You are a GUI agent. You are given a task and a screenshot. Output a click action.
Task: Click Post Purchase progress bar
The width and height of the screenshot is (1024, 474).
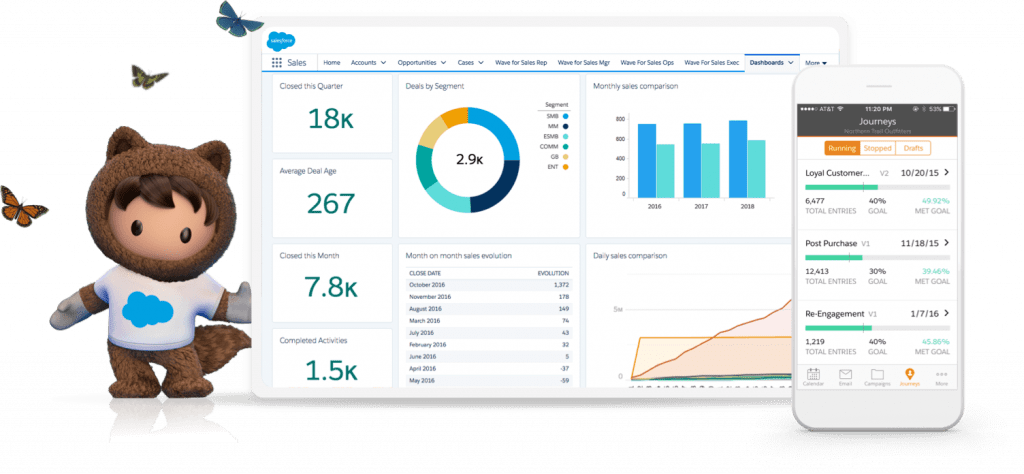click(877, 257)
